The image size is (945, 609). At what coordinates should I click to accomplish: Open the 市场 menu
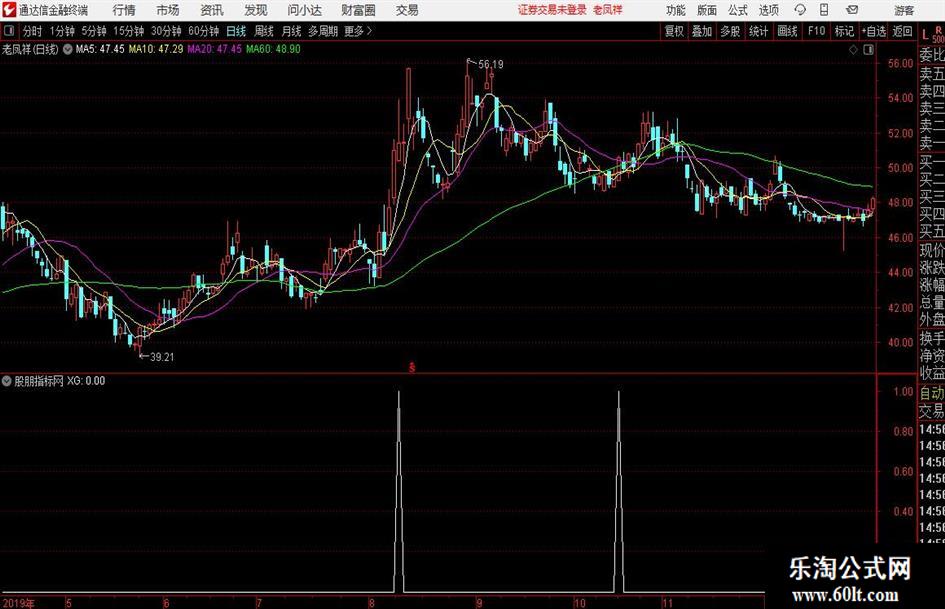click(x=168, y=10)
